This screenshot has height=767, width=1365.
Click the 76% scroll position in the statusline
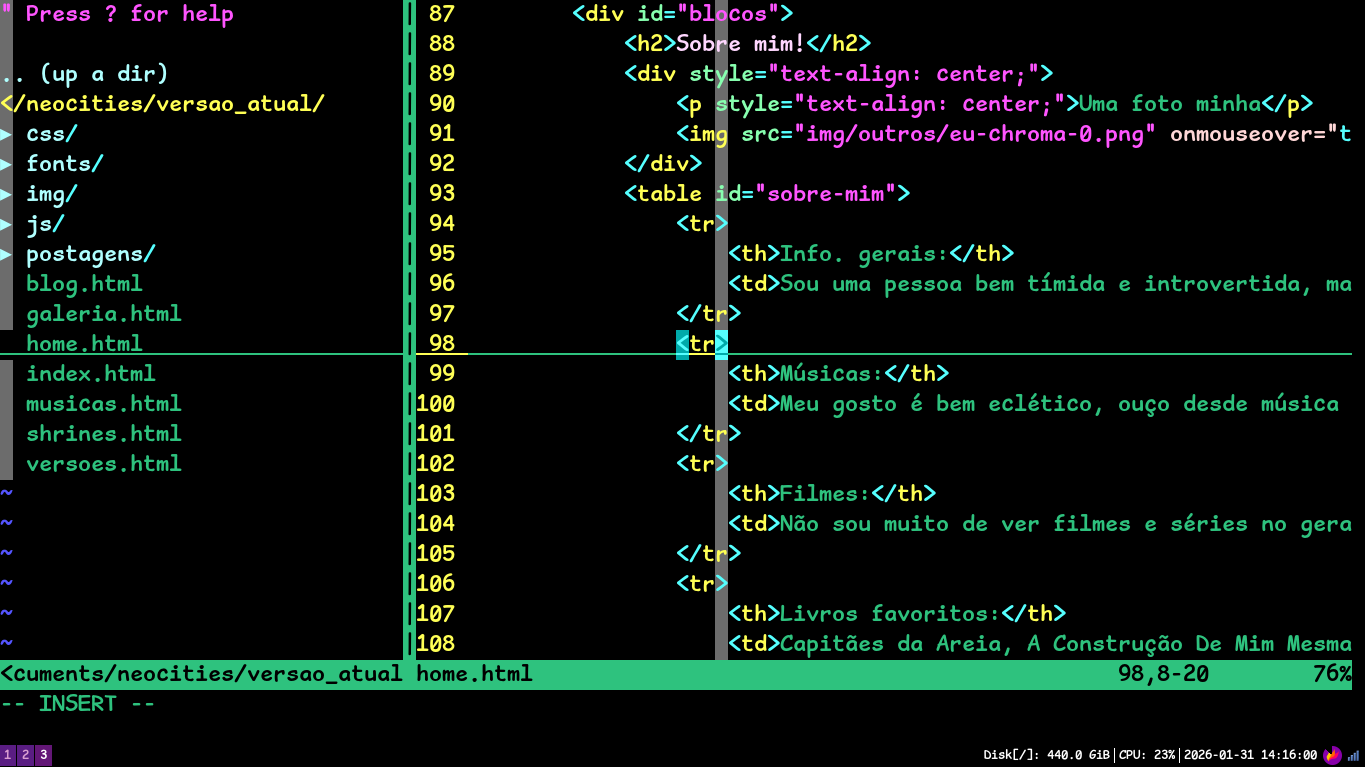[x=1334, y=673]
